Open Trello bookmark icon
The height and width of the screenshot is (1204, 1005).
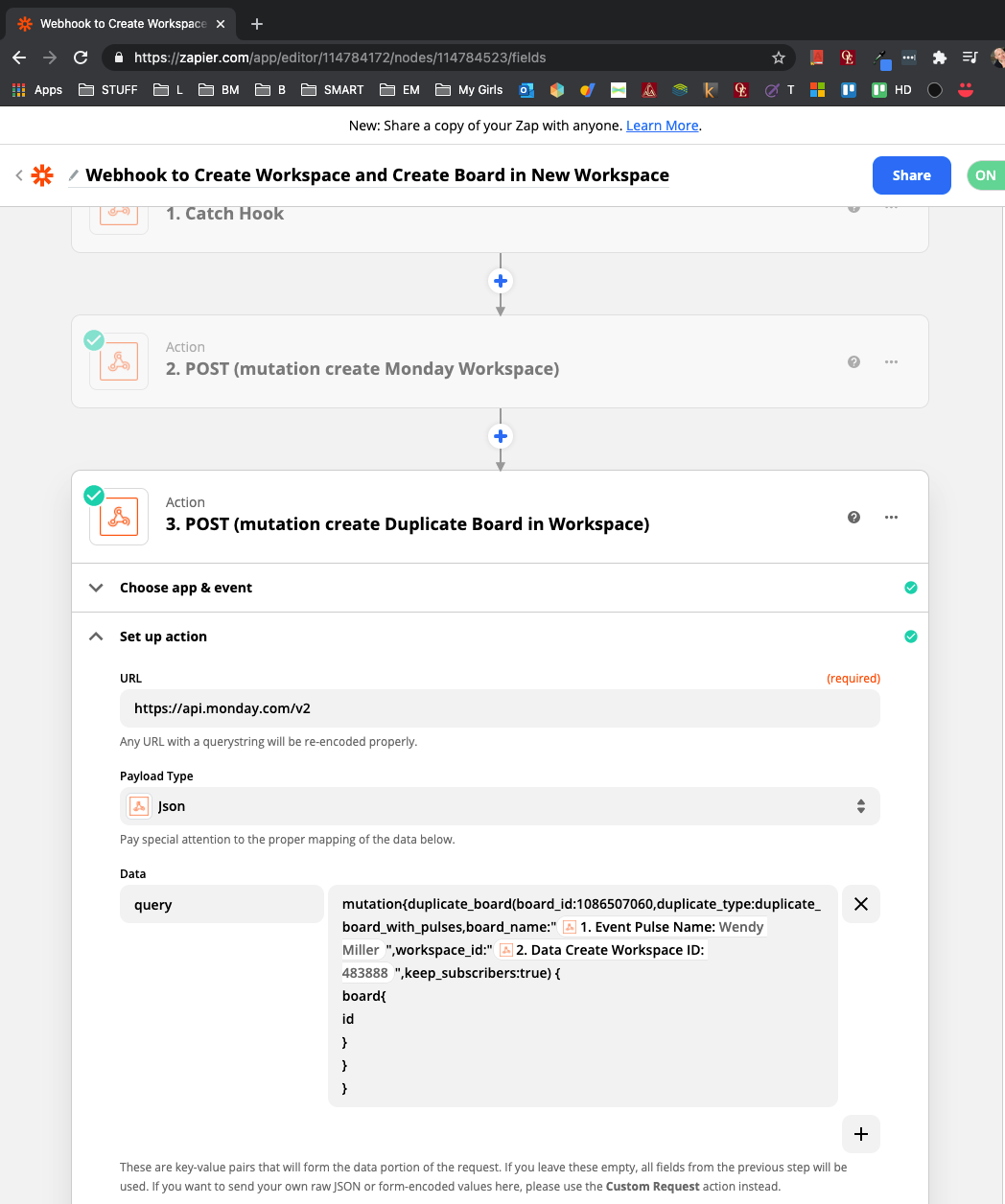tap(849, 89)
